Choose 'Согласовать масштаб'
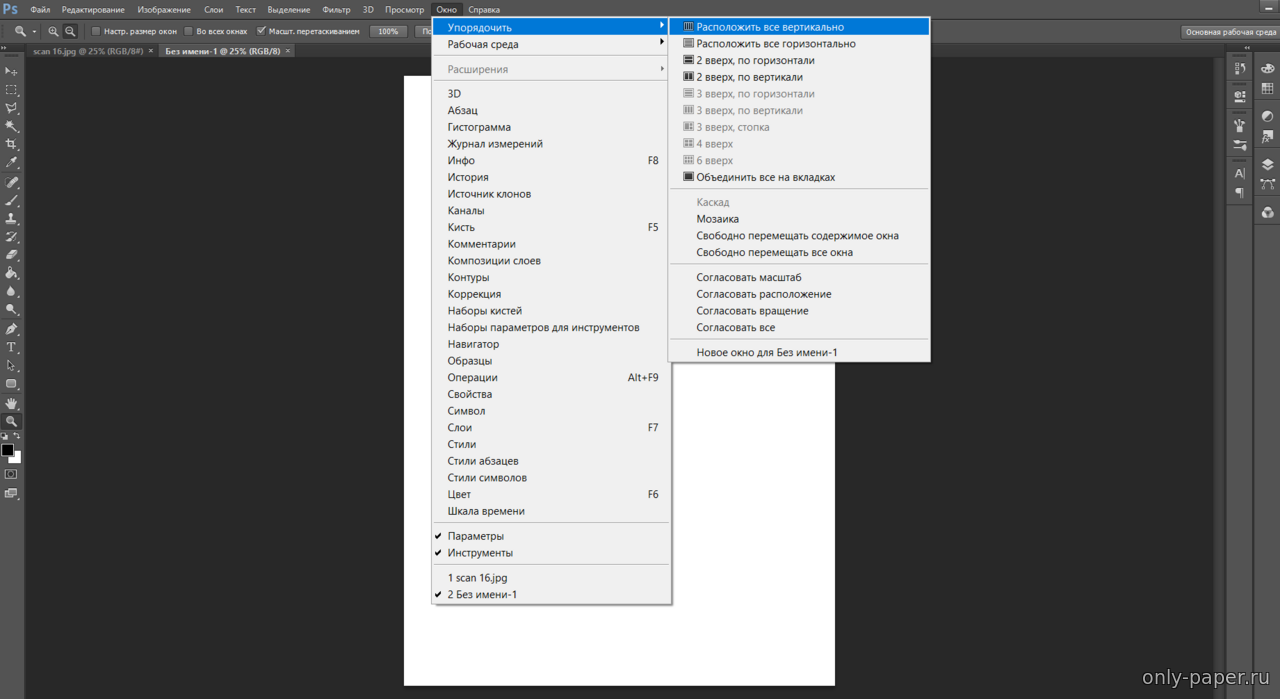This screenshot has height=699, width=1280. pyautogui.click(x=799, y=277)
